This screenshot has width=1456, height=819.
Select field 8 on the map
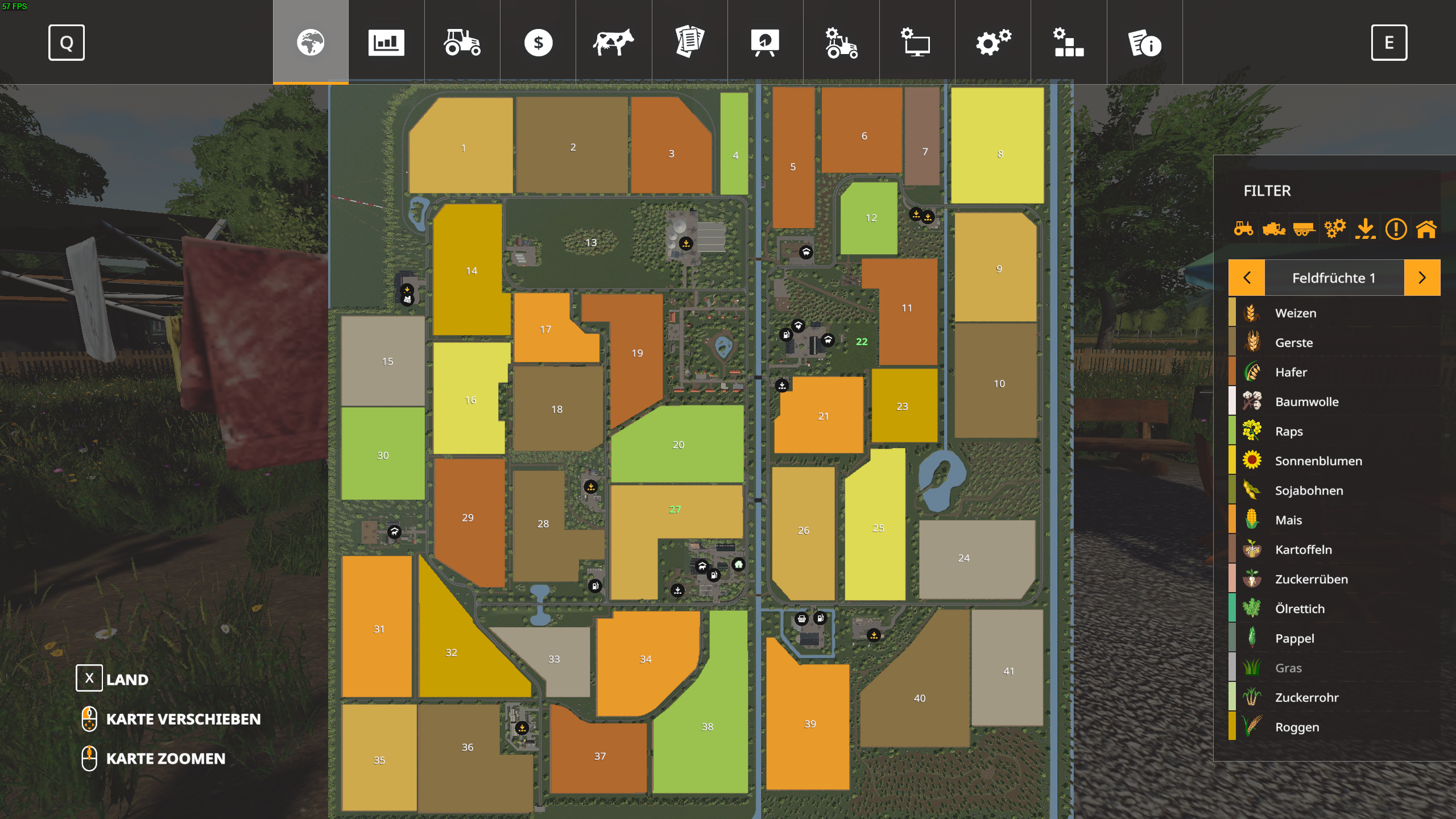pyautogui.click(x=998, y=146)
